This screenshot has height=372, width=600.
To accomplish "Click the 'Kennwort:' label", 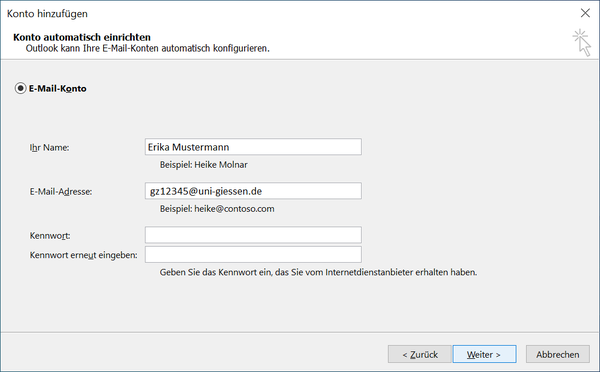I will (x=50, y=235).
